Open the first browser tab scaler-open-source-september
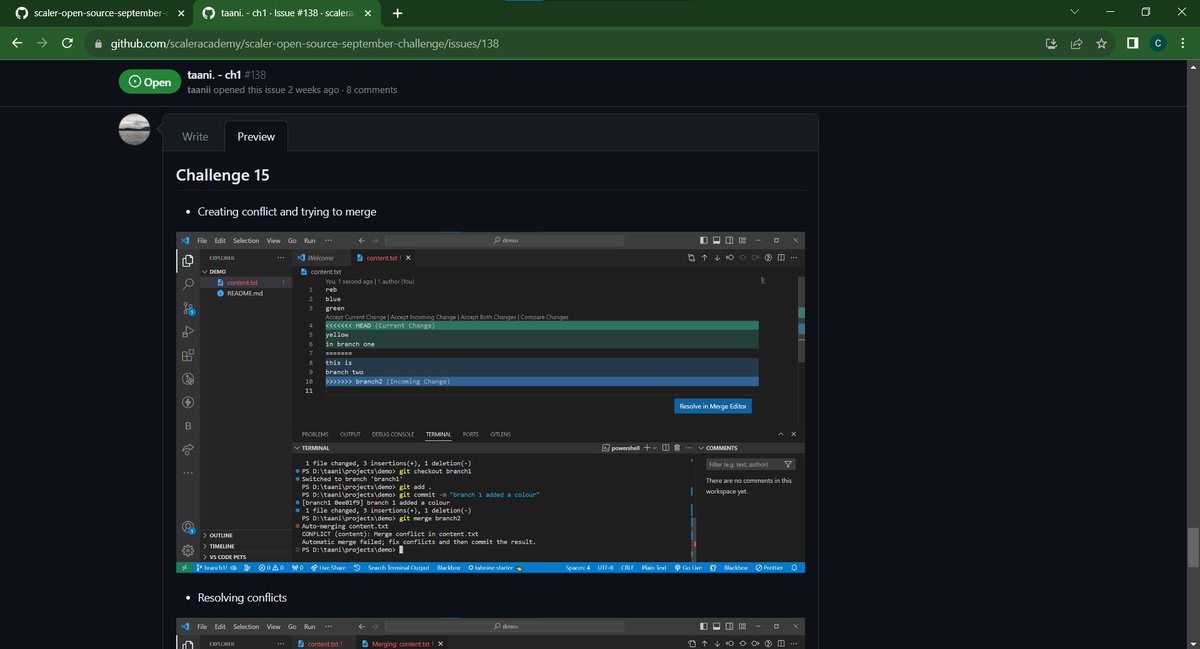1200x649 pixels. point(96,13)
